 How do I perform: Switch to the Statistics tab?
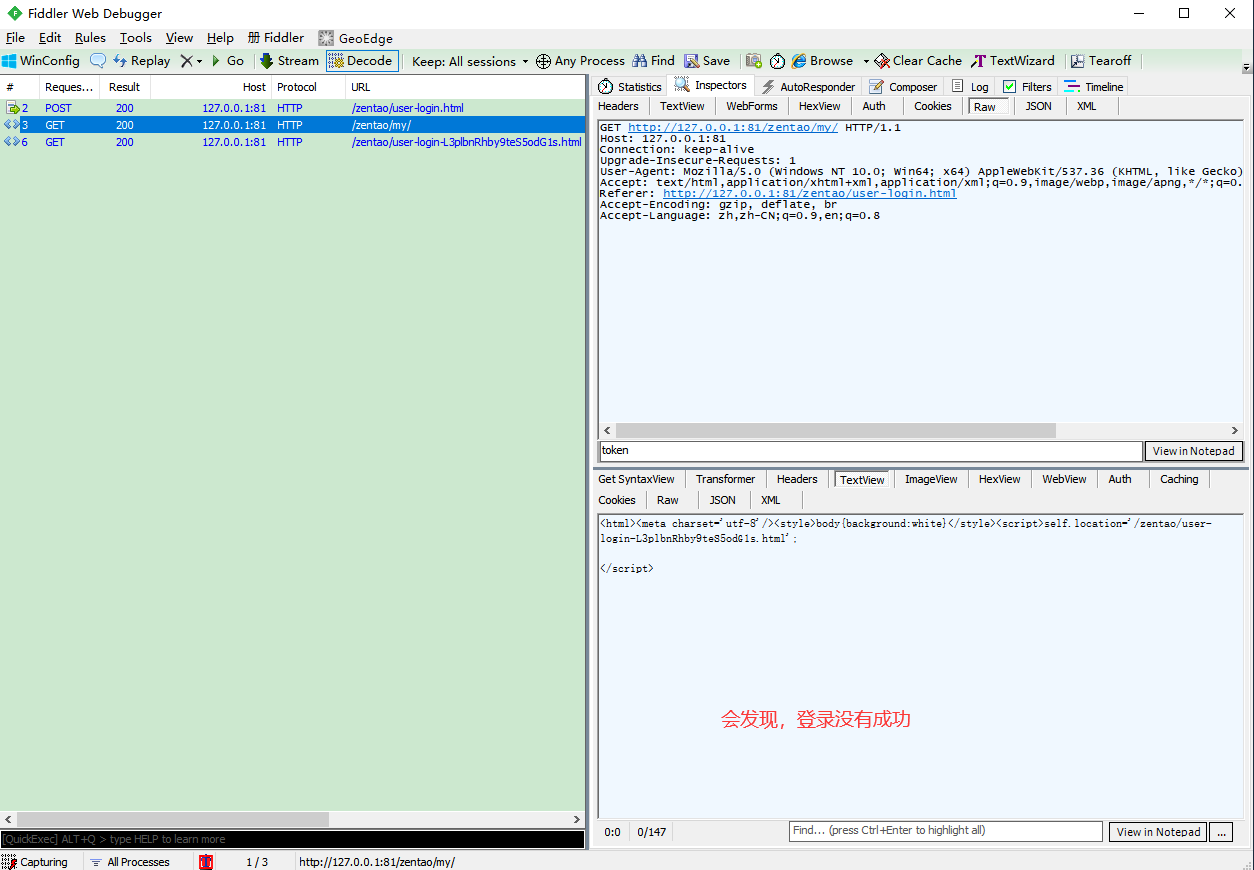click(630, 87)
